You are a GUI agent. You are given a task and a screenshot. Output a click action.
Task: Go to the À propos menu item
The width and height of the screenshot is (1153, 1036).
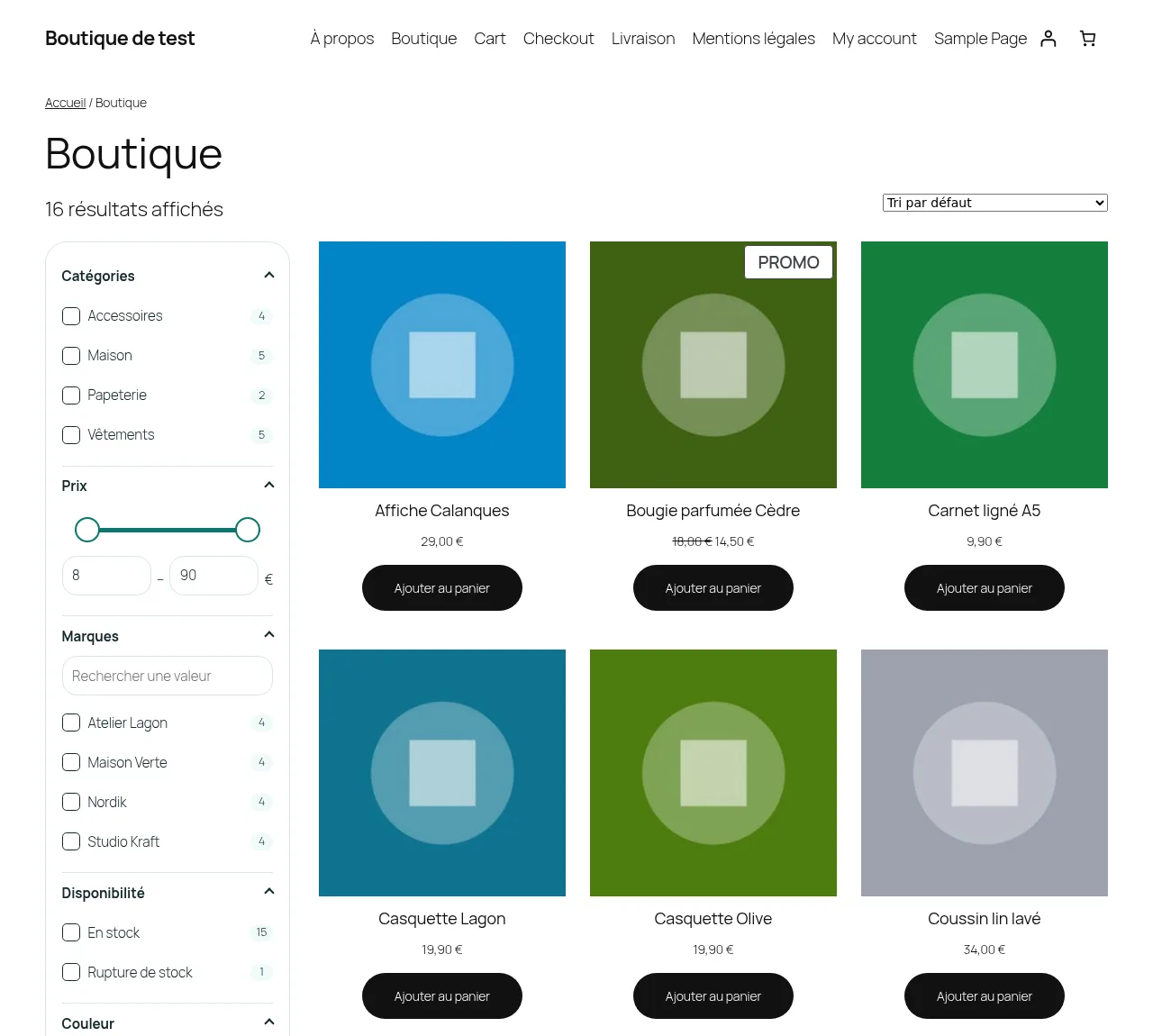point(342,39)
